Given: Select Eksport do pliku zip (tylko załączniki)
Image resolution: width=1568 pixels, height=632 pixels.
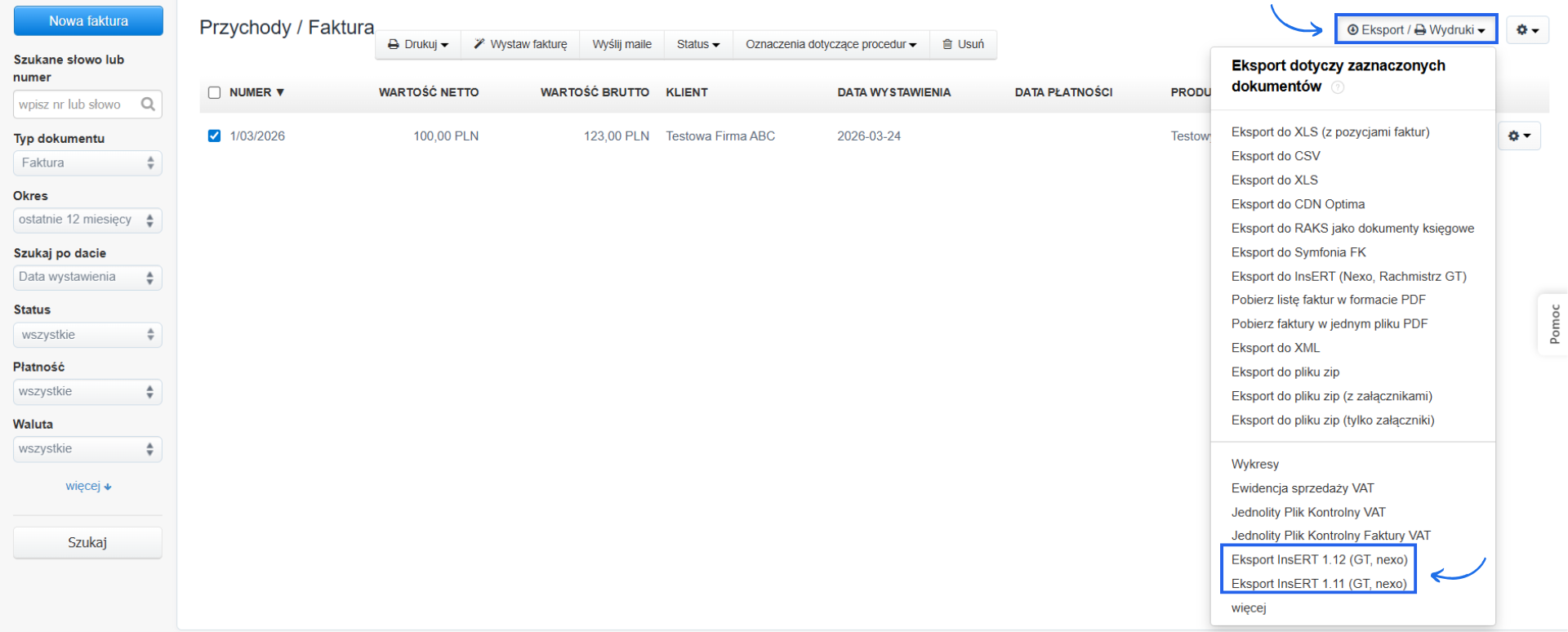Looking at the screenshot, I should pos(1333,421).
